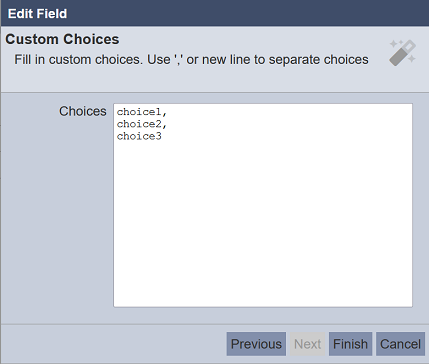Click the Custom Choices heading
429x364 pixels.
(62, 39)
